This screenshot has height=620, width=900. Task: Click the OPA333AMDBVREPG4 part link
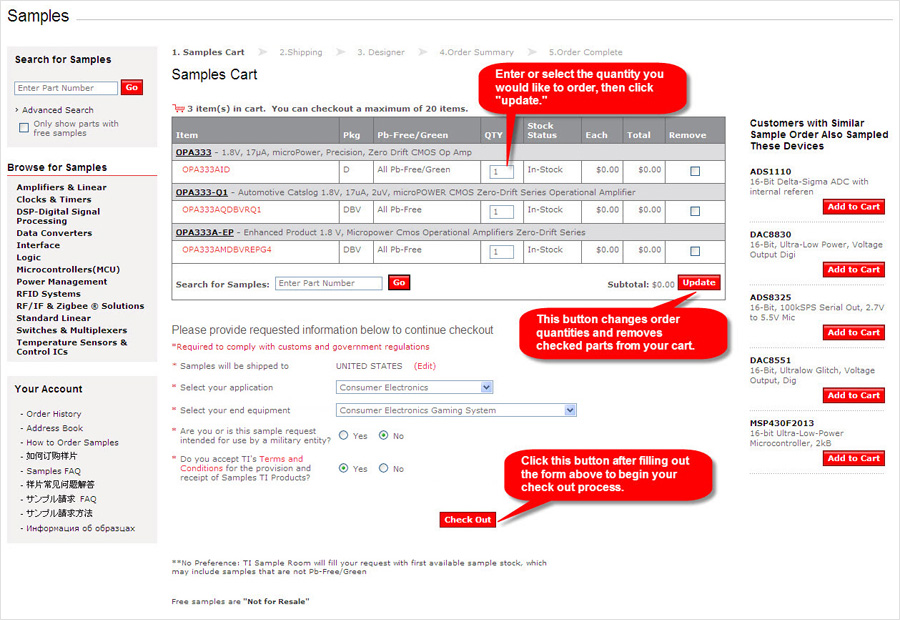click(x=227, y=250)
